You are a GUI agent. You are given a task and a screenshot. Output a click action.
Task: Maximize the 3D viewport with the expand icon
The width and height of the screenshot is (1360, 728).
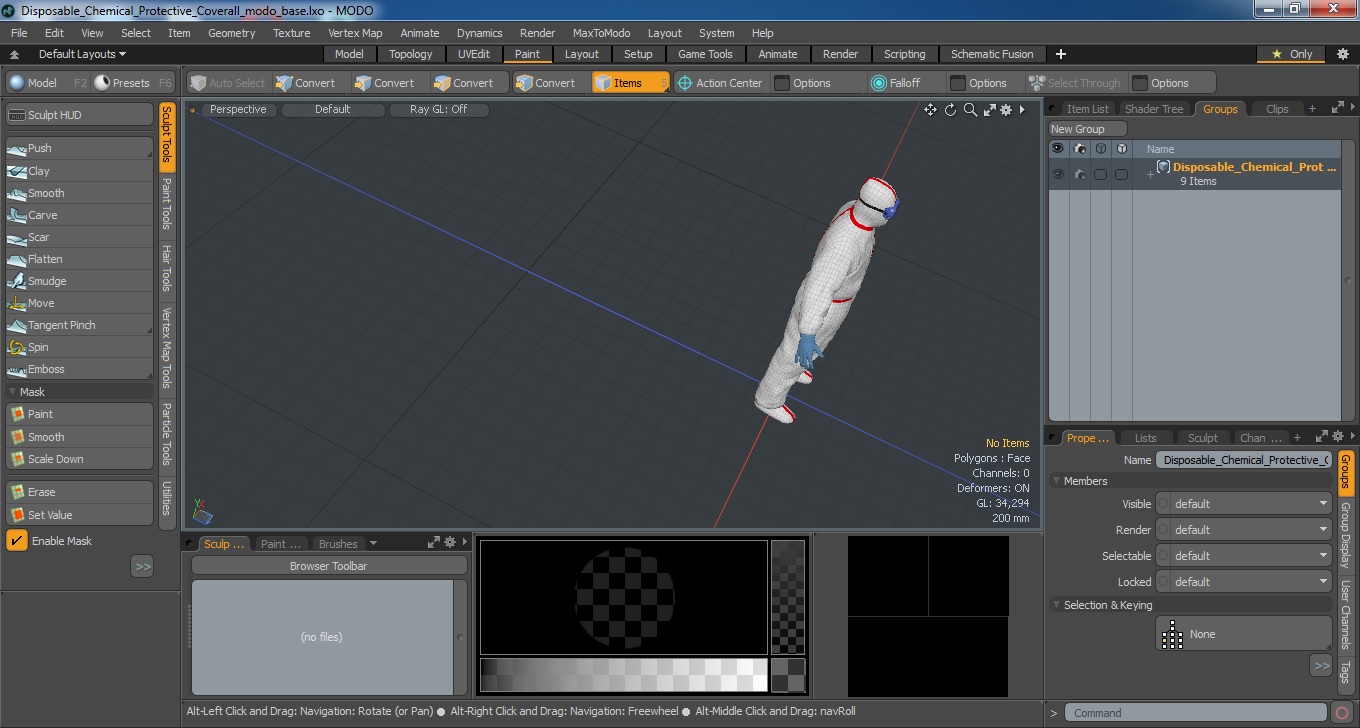[x=989, y=110]
